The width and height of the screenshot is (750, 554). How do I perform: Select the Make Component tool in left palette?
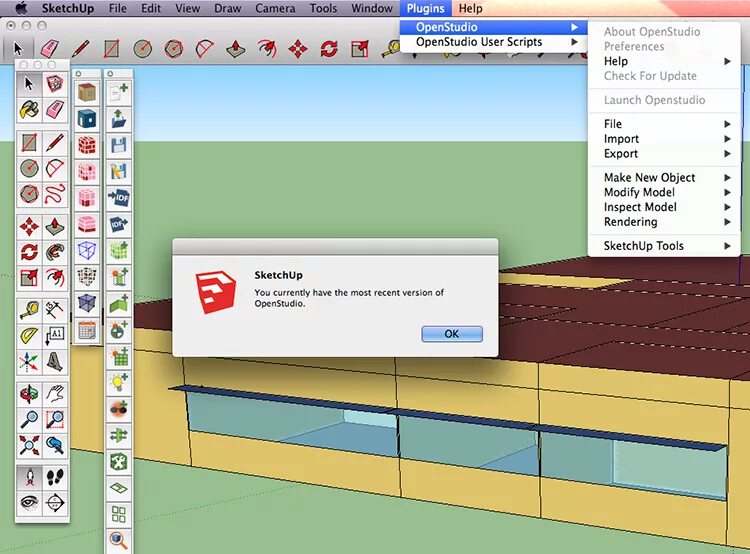[55, 84]
